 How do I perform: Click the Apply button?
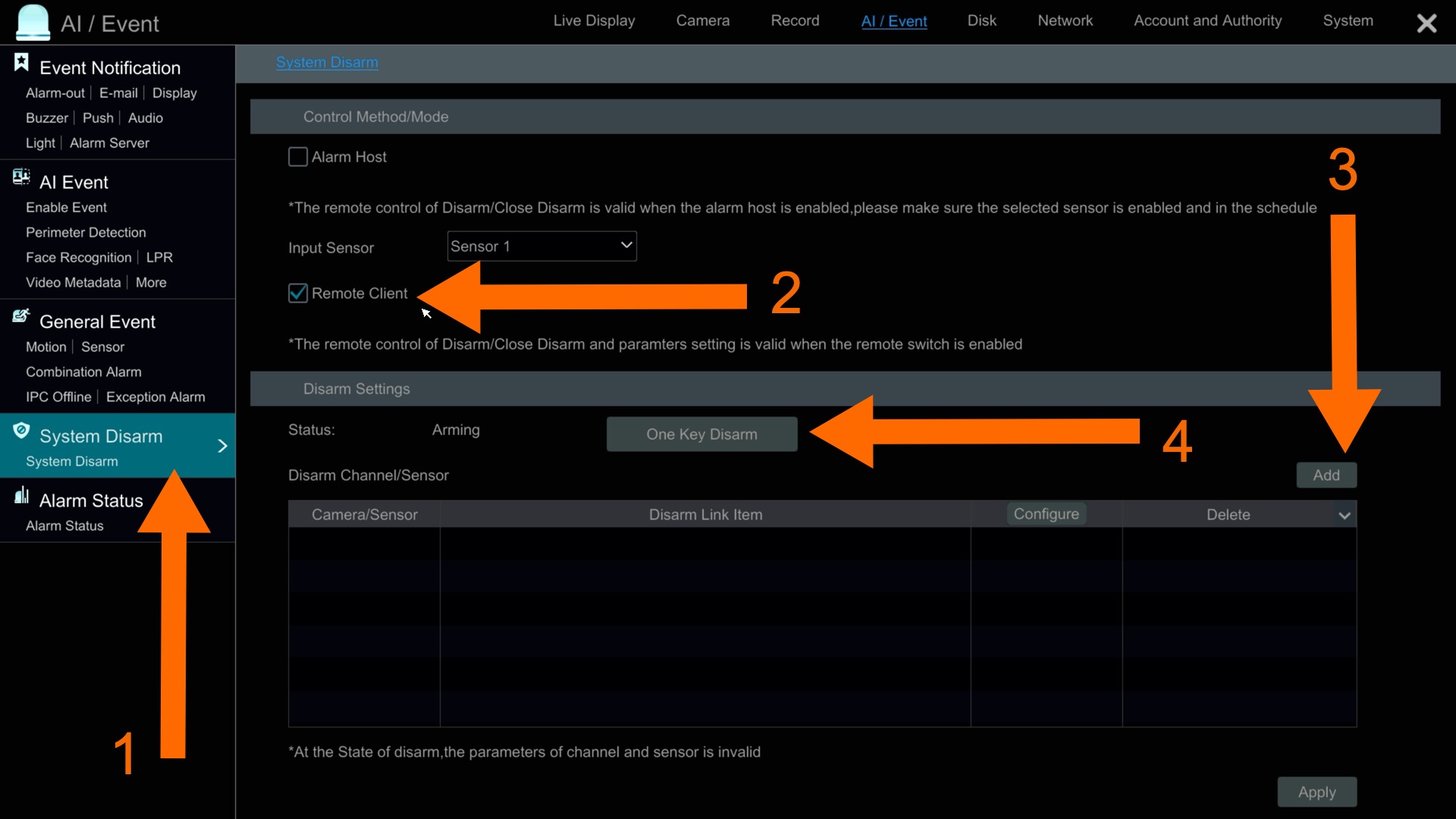[x=1317, y=792]
